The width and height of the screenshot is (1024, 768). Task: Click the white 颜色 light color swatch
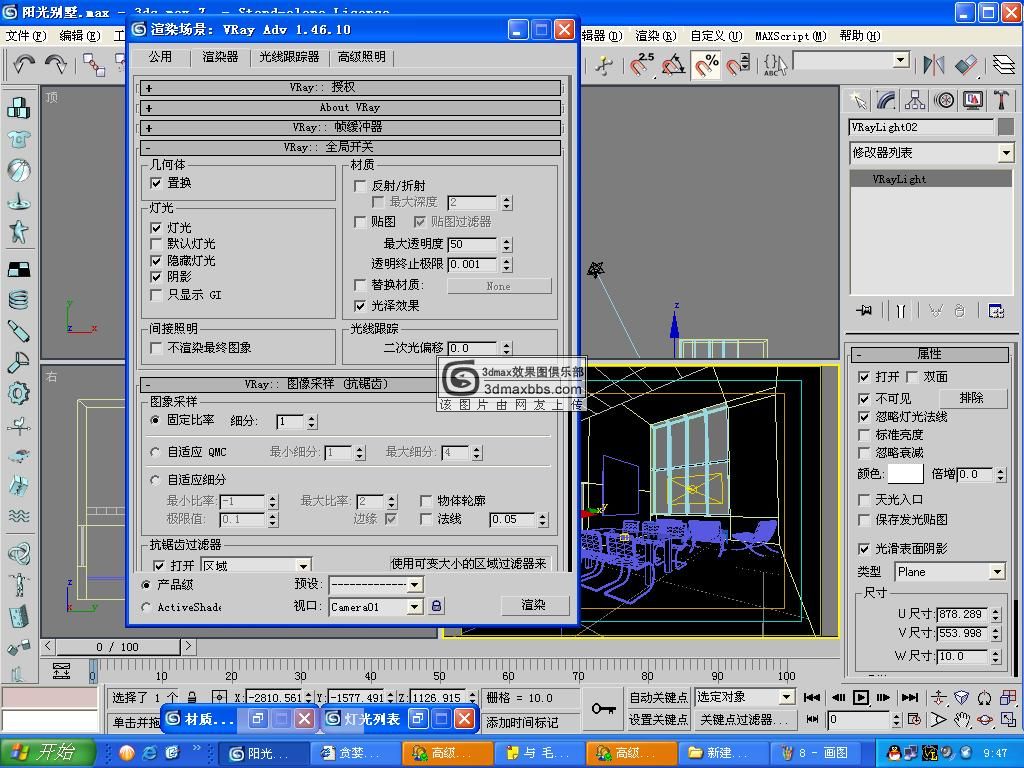click(x=905, y=473)
